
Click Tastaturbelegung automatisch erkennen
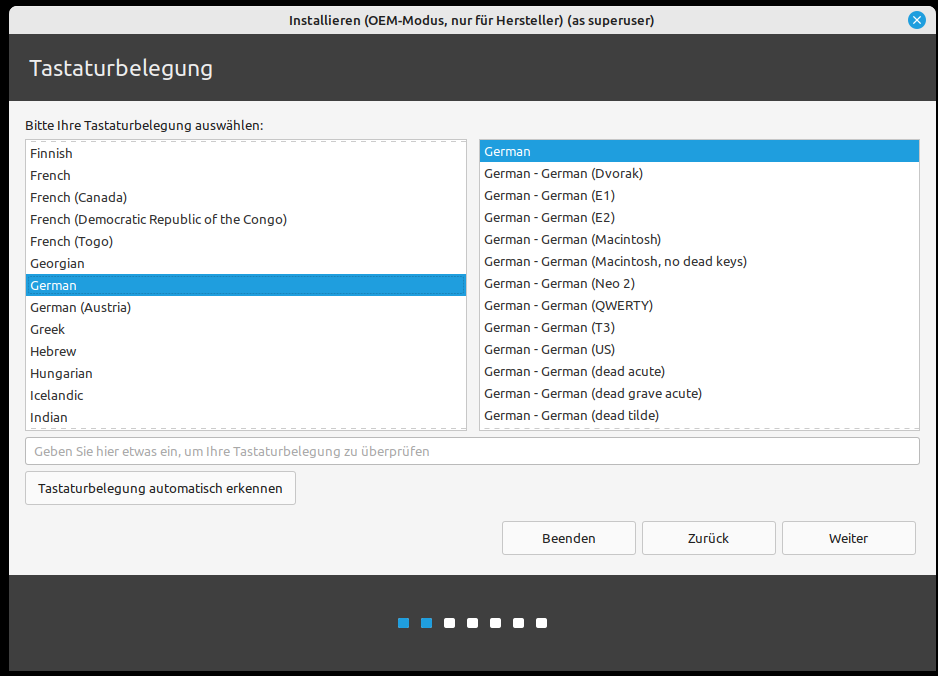(x=160, y=489)
